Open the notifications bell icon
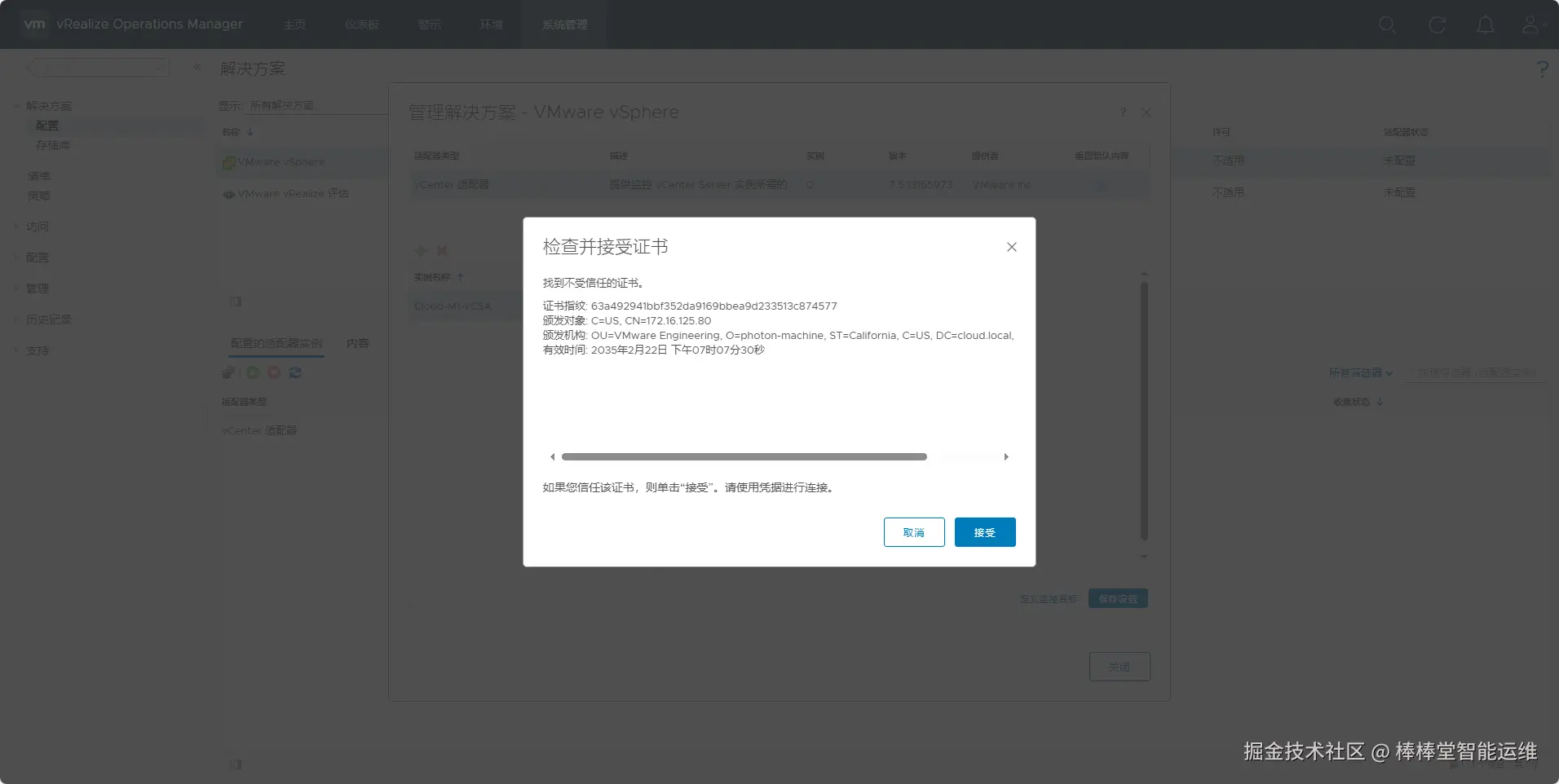Image resolution: width=1559 pixels, height=784 pixels. coord(1486,24)
